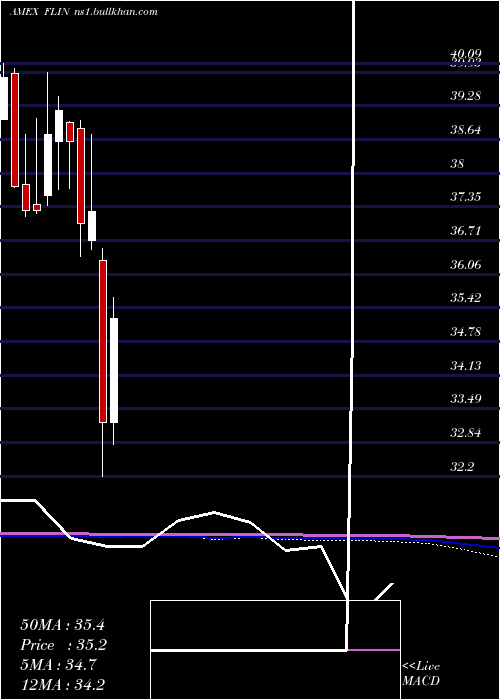The width and height of the screenshot is (500, 700).
Task: Select the 32.2 price axis label
Action: [461, 467]
